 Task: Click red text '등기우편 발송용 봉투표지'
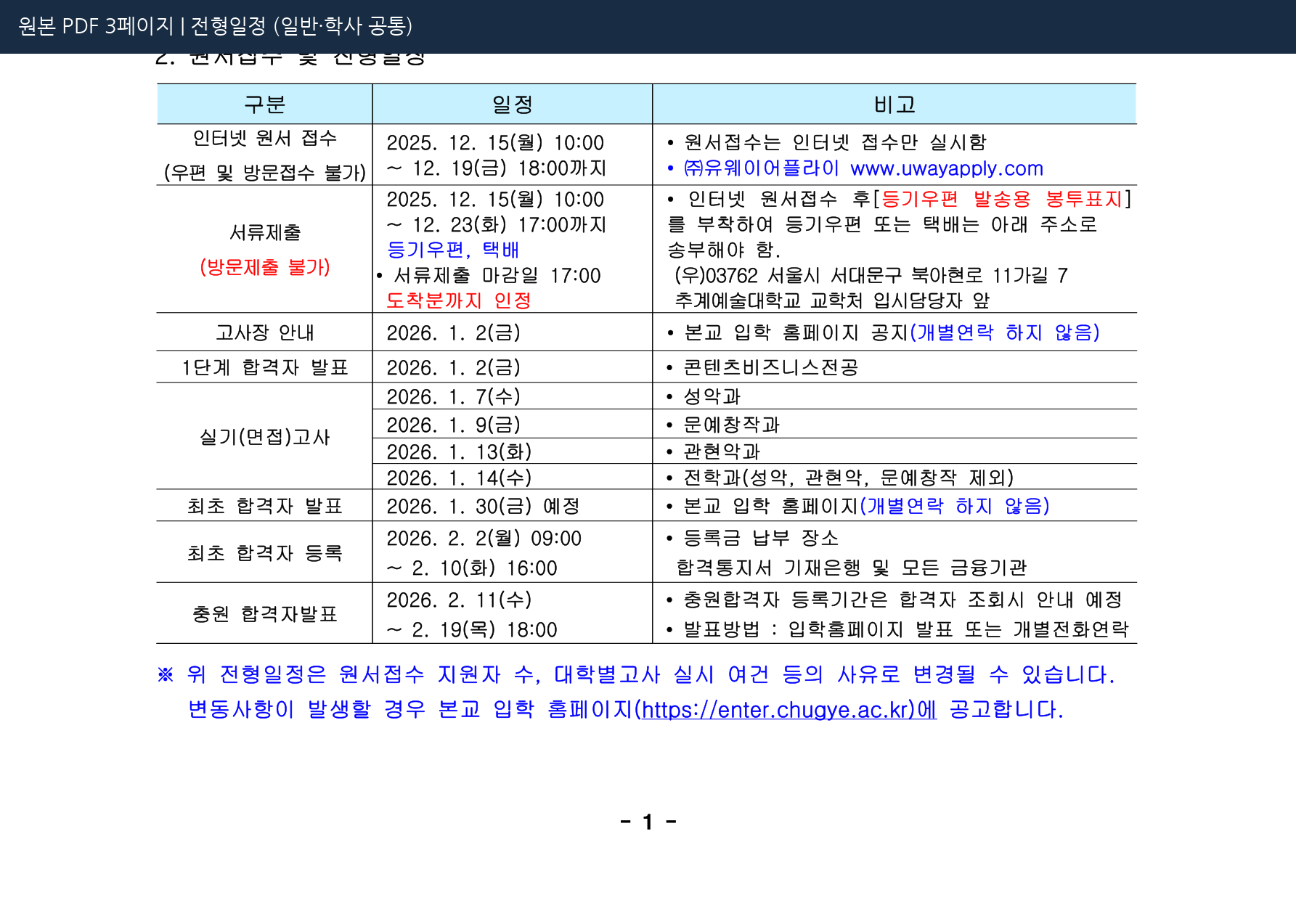point(1001,199)
